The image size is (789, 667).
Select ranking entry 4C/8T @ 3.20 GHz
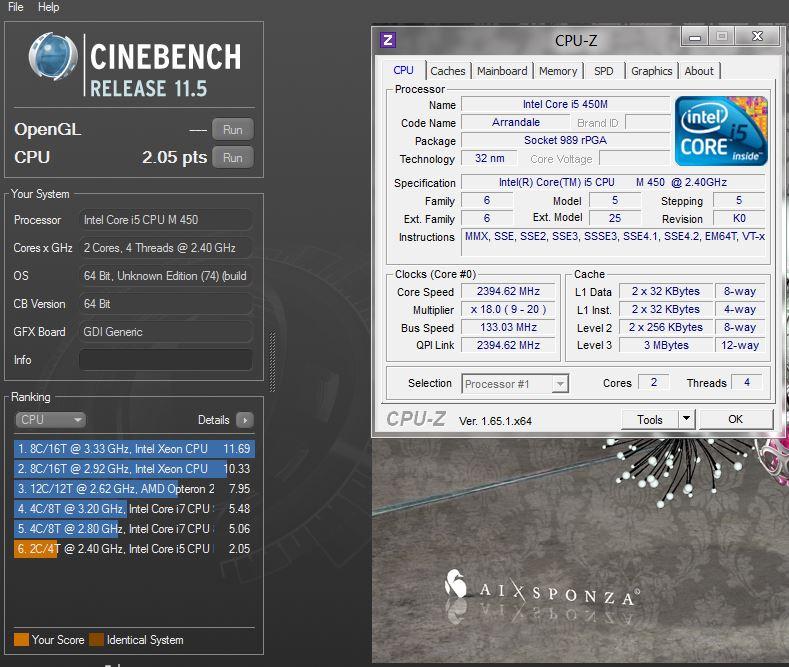pos(134,509)
